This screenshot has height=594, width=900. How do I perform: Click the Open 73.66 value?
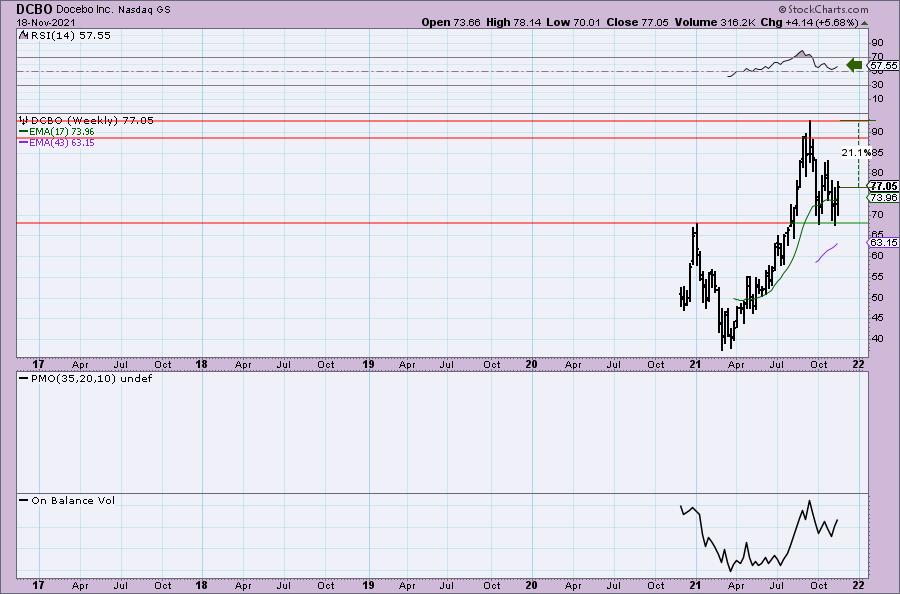450,22
